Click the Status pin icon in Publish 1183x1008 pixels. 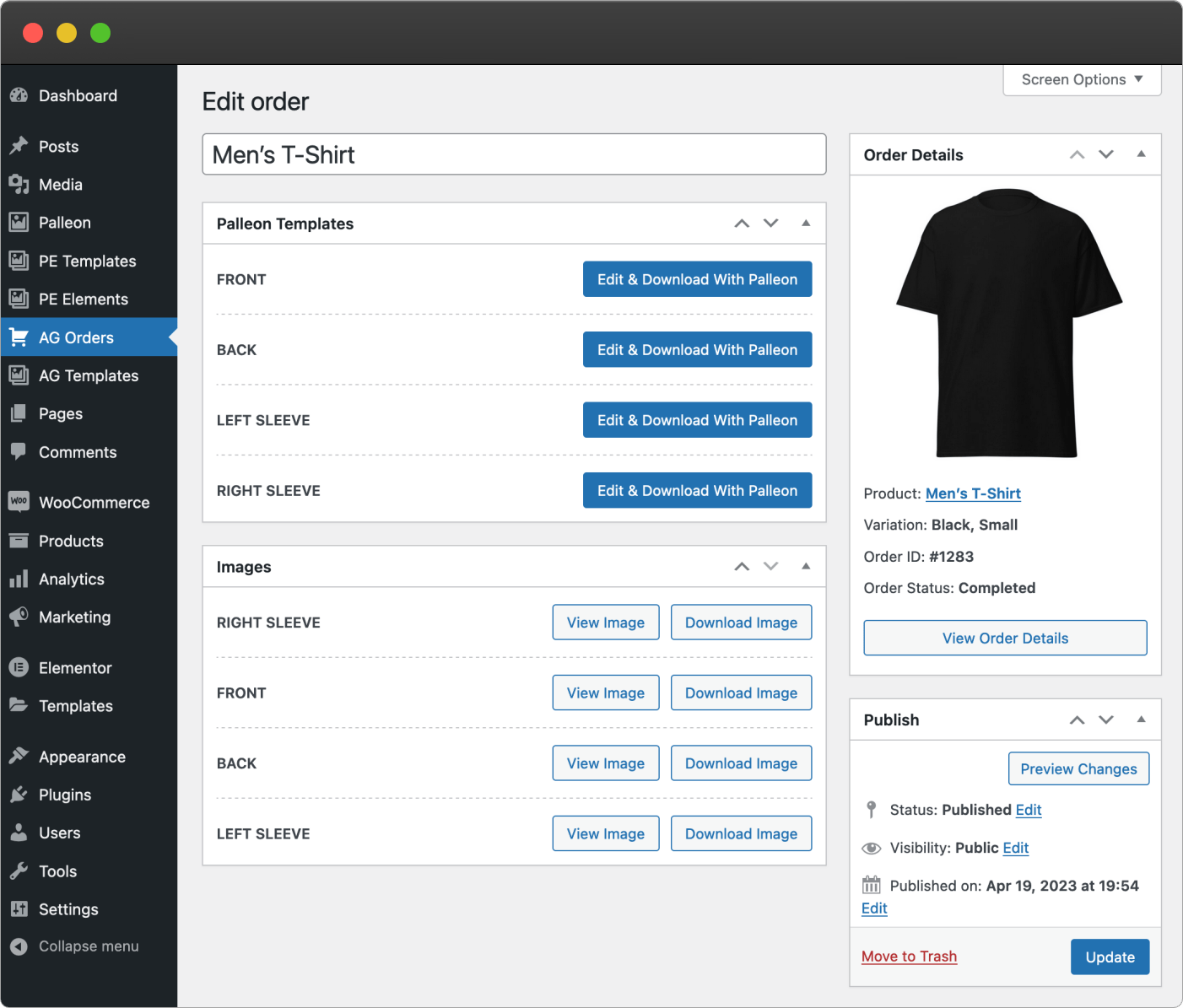(872, 810)
